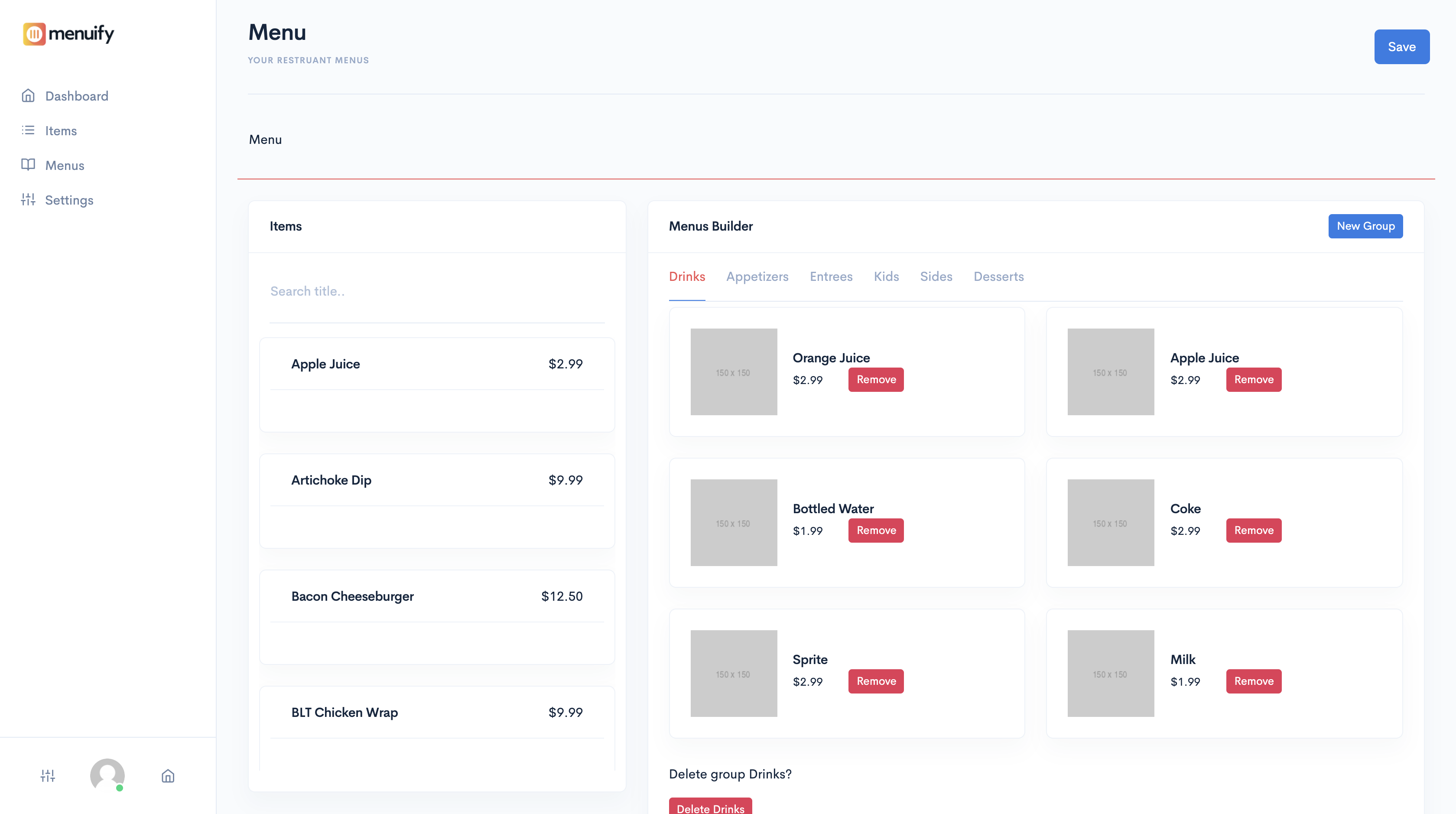Switch to the Sides tab
This screenshot has width=1456, height=814.
(936, 277)
